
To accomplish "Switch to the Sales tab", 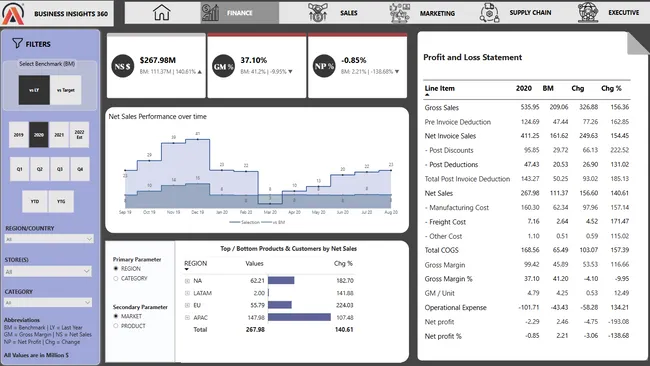I will pyautogui.click(x=349, y=13).
